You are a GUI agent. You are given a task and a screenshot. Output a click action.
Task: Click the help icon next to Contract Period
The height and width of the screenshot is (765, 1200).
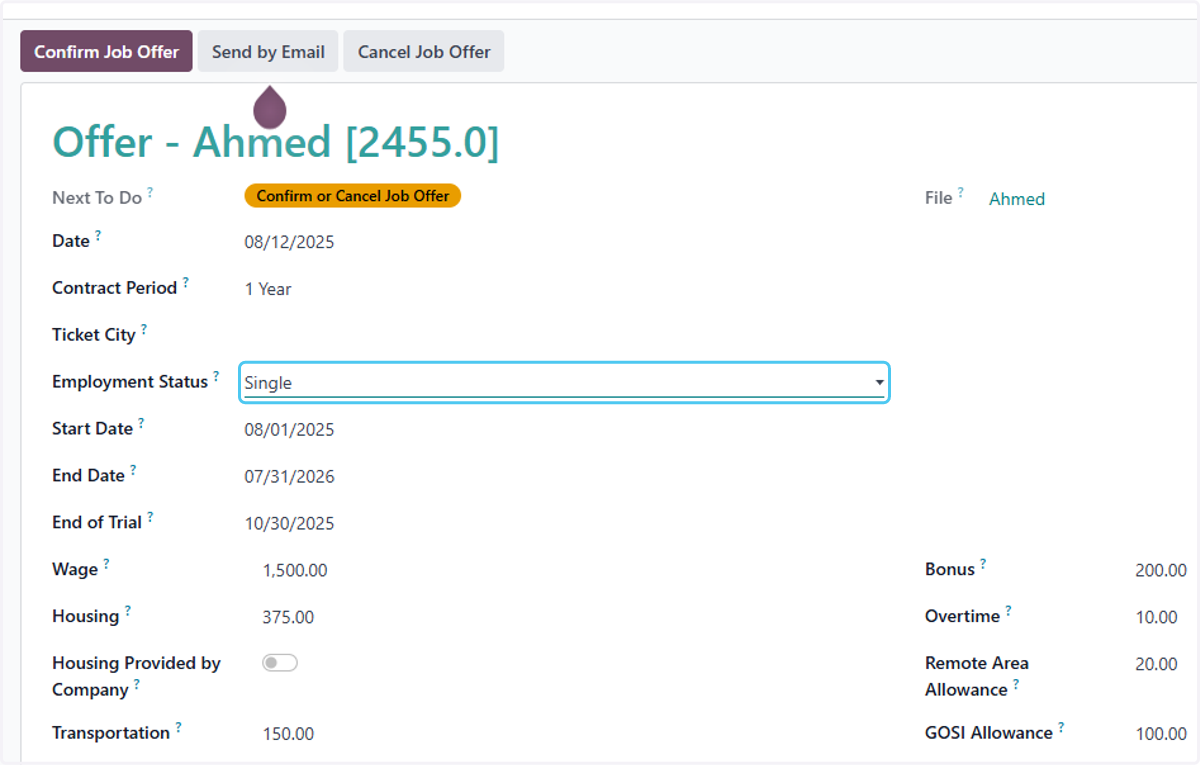[185, 283]
